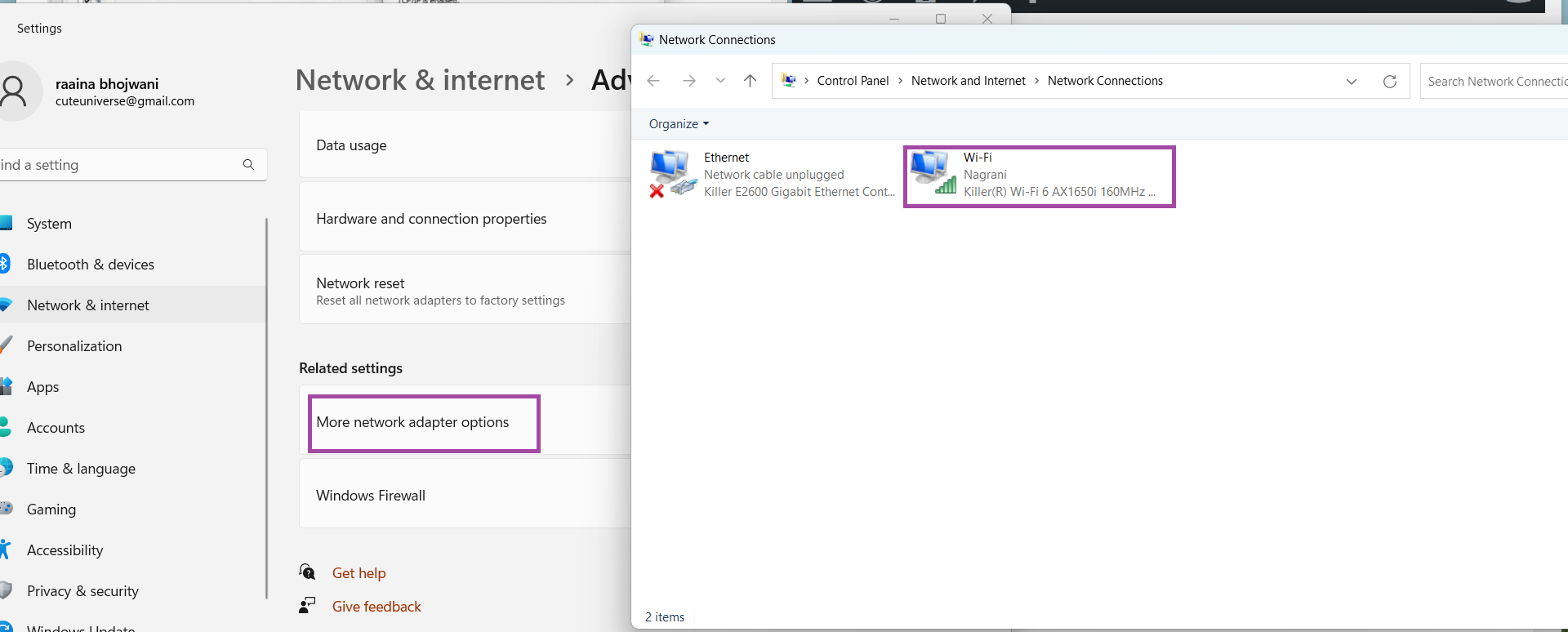1568x632 pixels.
Task: Focus the Search Network Connections box
Action: coord(1494,82)
